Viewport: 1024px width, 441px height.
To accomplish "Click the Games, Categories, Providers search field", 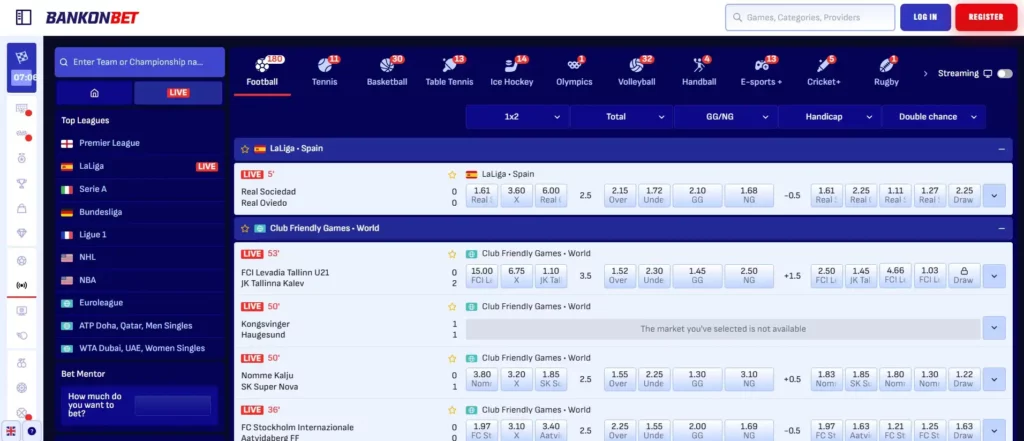I will (810, 18).
